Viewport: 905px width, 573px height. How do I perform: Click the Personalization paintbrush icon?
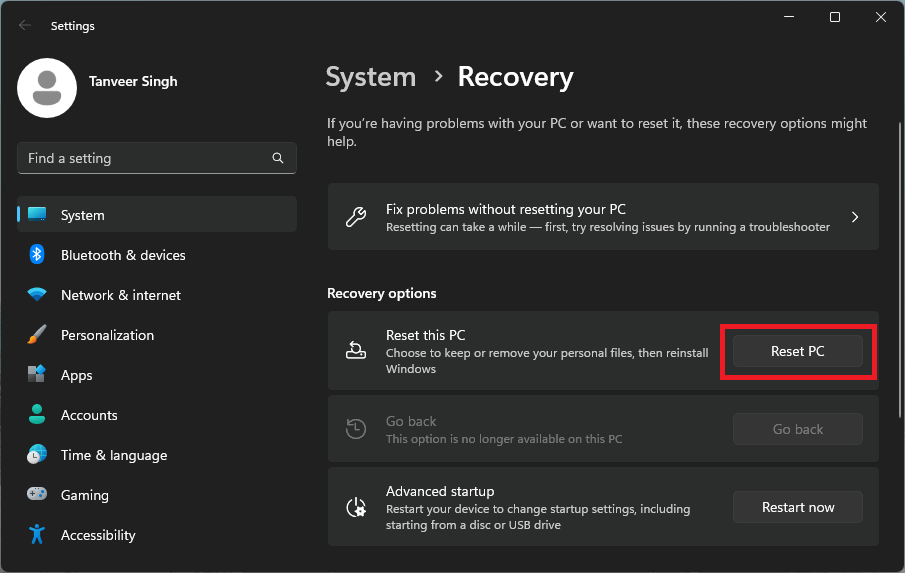pos(37,335)
